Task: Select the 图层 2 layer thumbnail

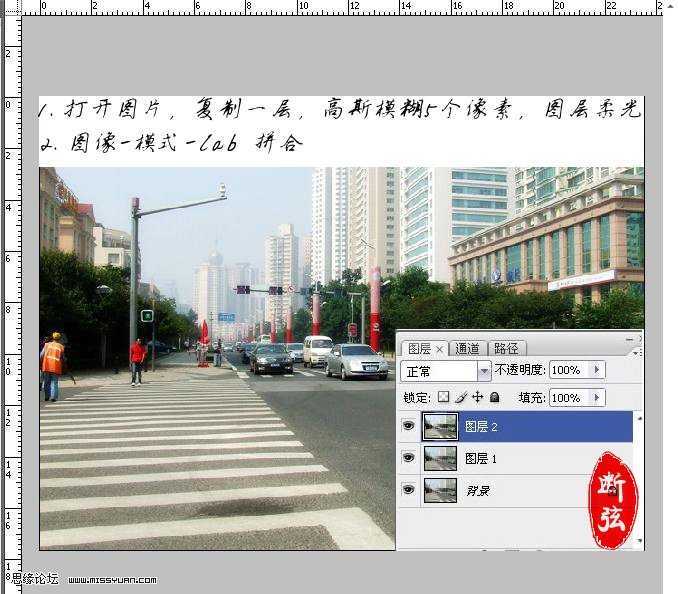Action: click(x=440, y=426)
